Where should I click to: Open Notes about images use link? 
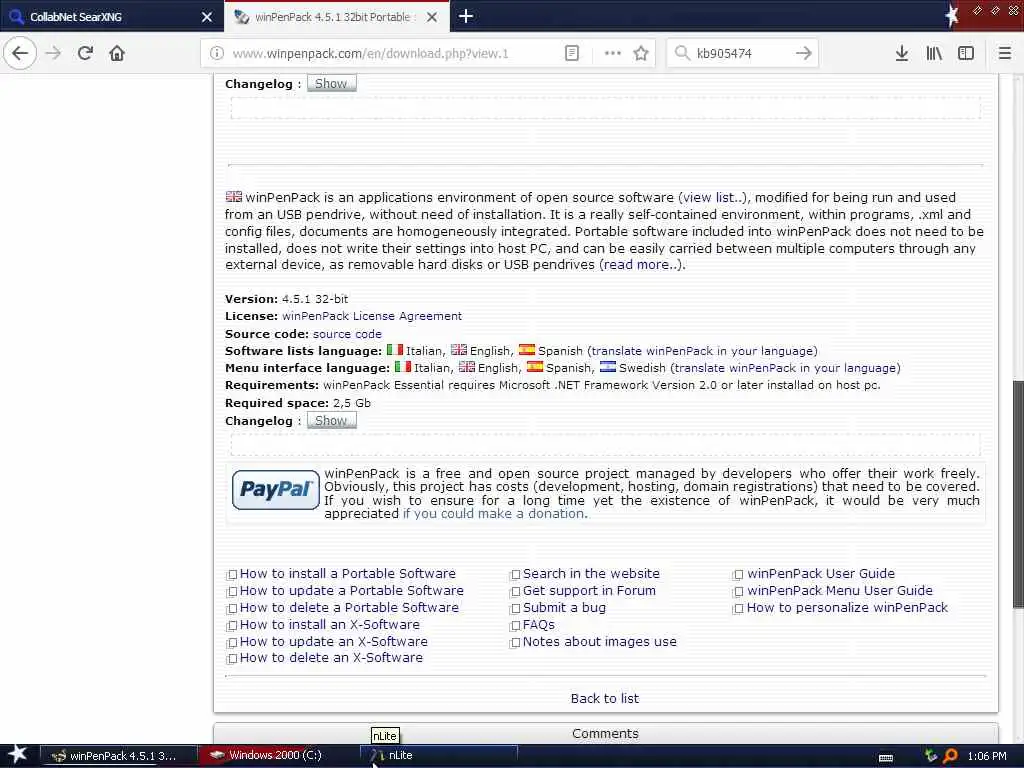600,641
